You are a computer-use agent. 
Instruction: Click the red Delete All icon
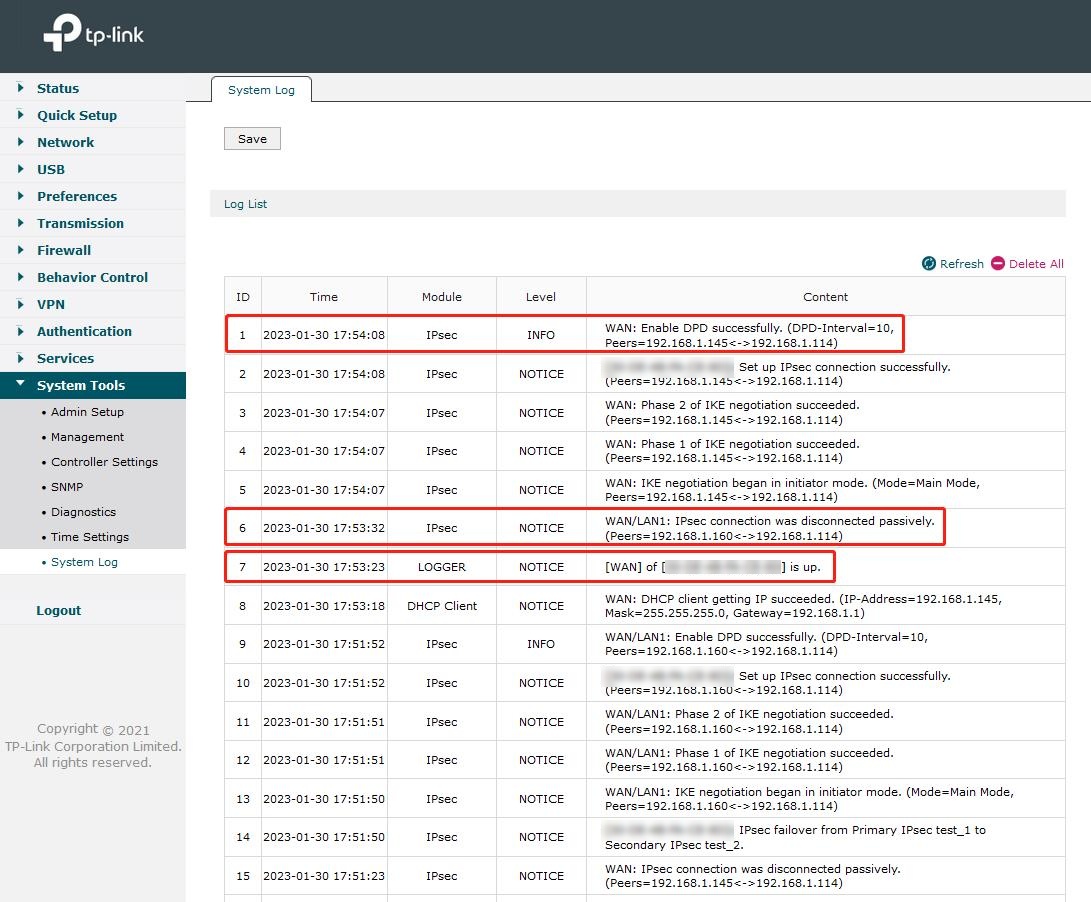tap(997, 264)
